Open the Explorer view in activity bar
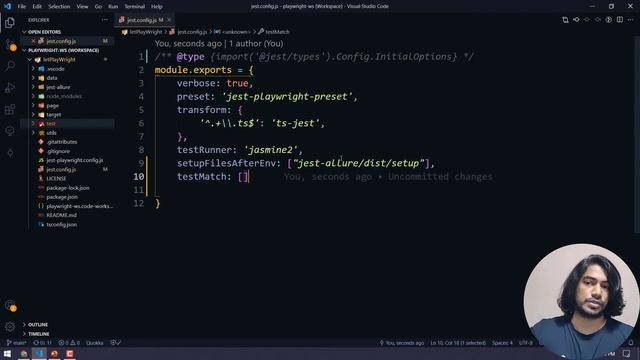The image size is (640, 360). 10,22
